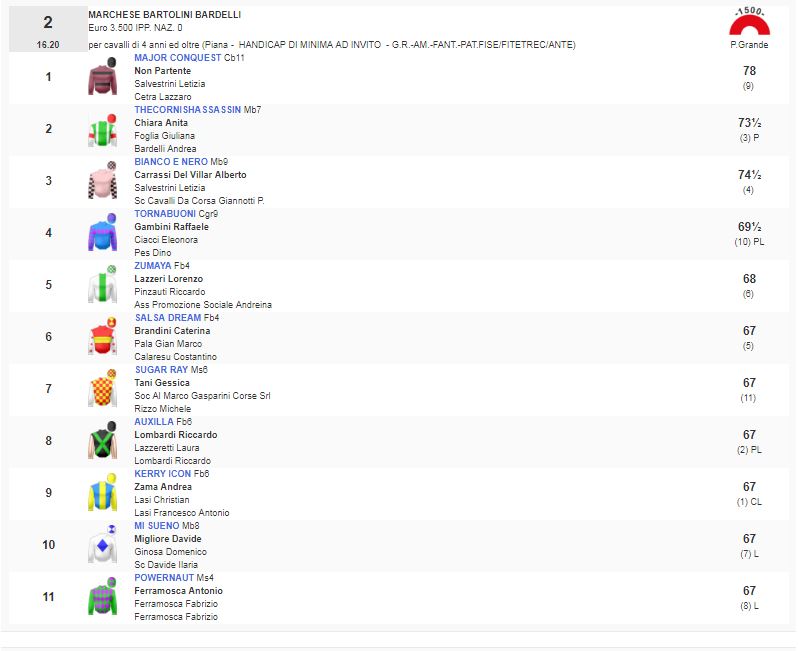This screenshot has width=799, height=651.
Task: Open the TORNABUONI horse link
Action: pyautogui.click(x=166, y=214)
